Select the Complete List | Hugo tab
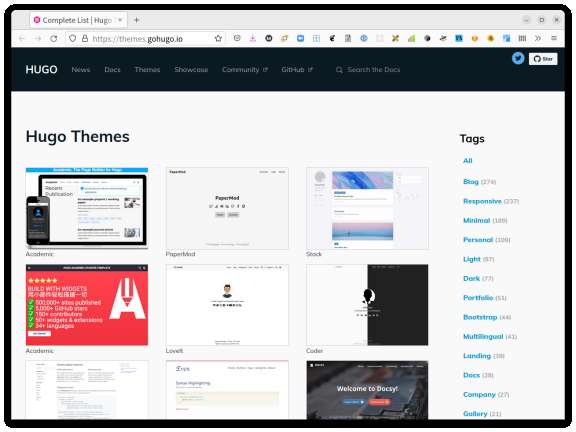This screenshot has height=432, width=576. pyautogui.click(x=78, y=20)
